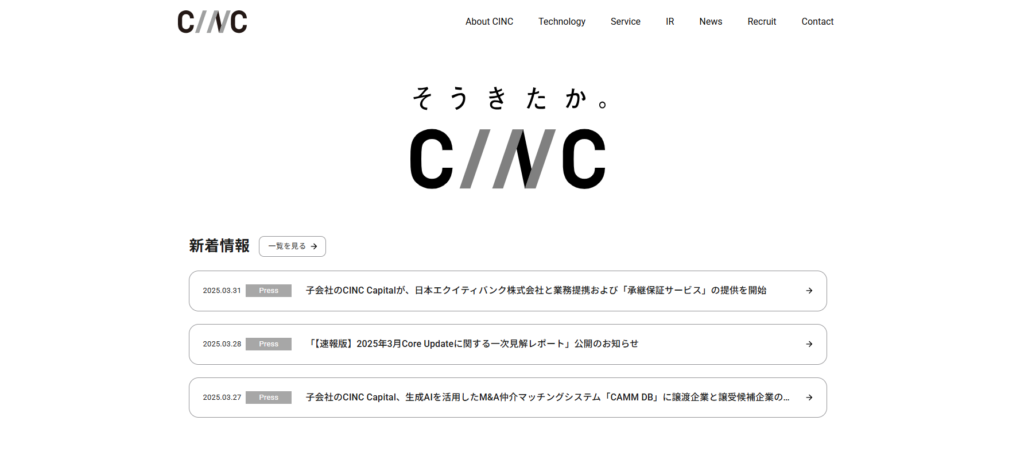Select the Press tag on 2025.03.27 item
Screen dimensions: 1024x459
268,398
